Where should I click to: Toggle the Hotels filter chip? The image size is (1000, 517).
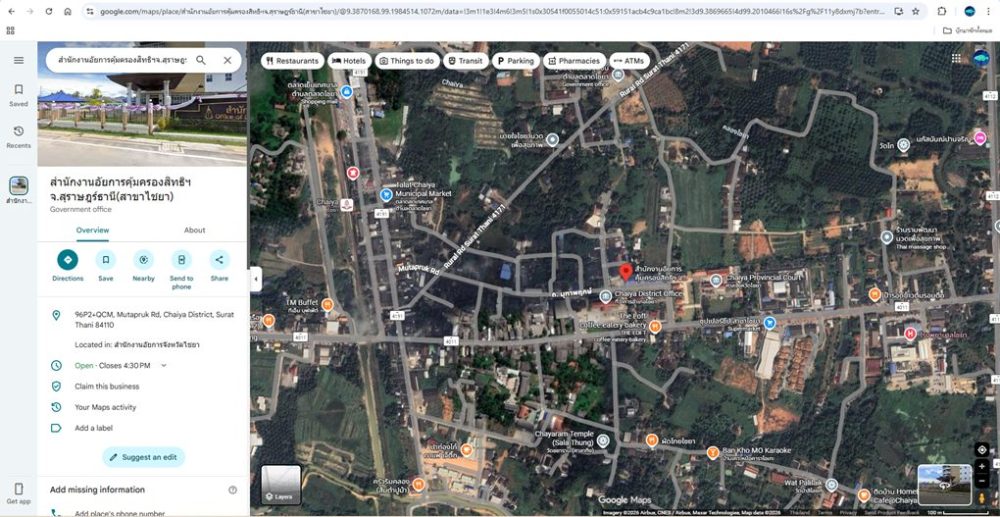(x=348, y=61)
